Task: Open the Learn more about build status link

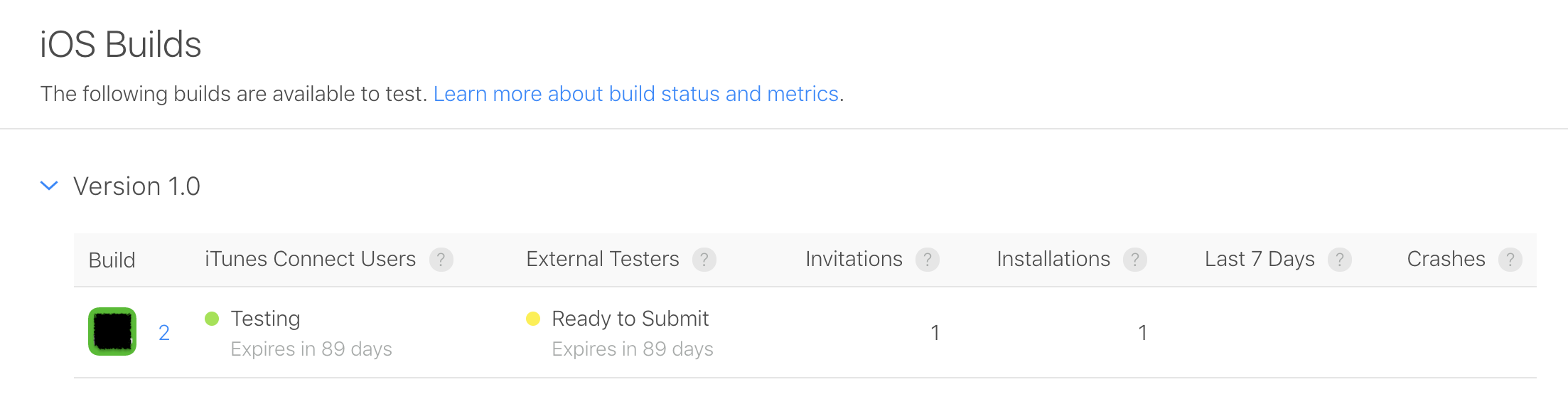Action: coord(637,93)
